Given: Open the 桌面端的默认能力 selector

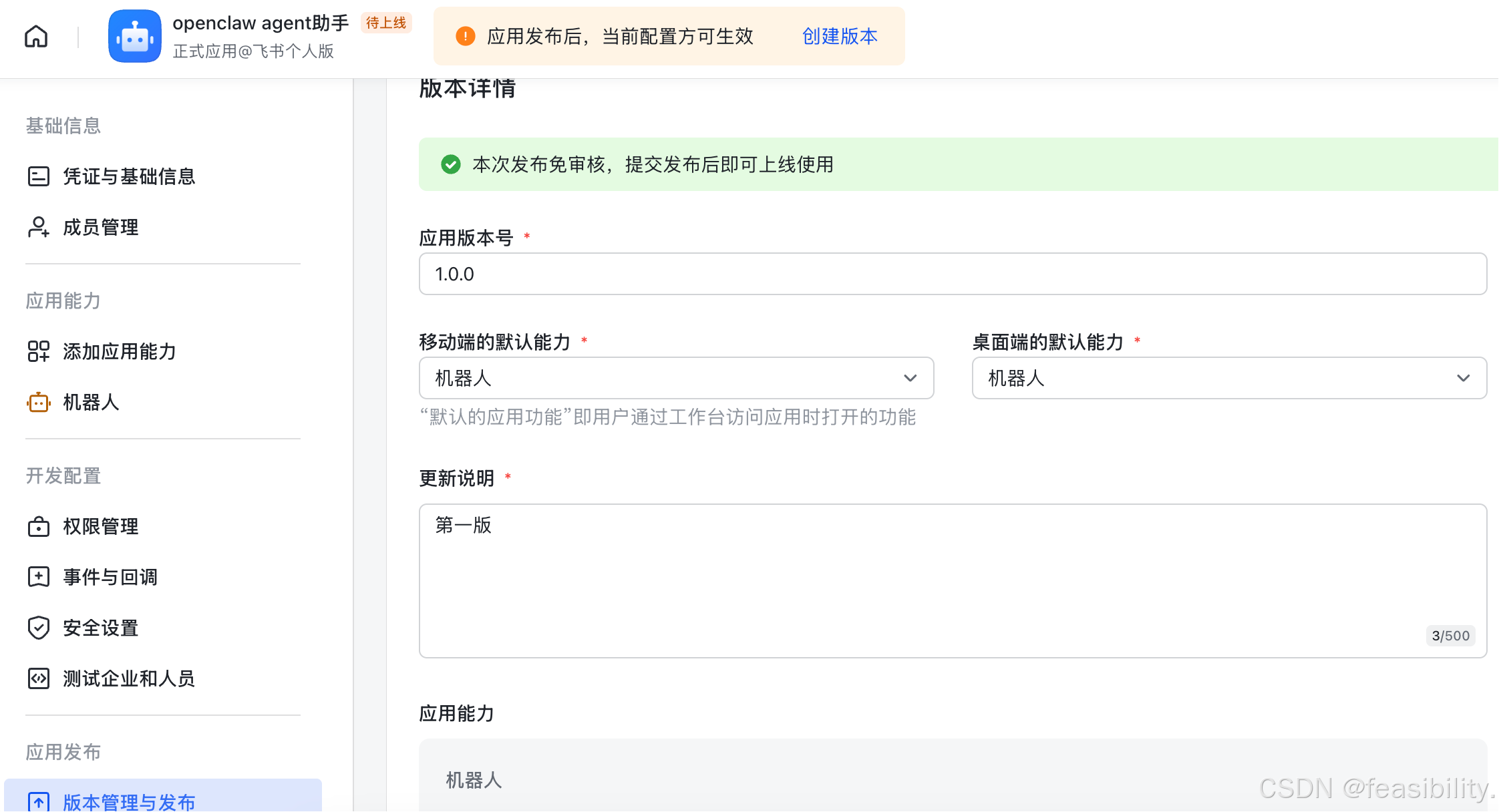Looking at the screenshot, I should point(1463,378).
